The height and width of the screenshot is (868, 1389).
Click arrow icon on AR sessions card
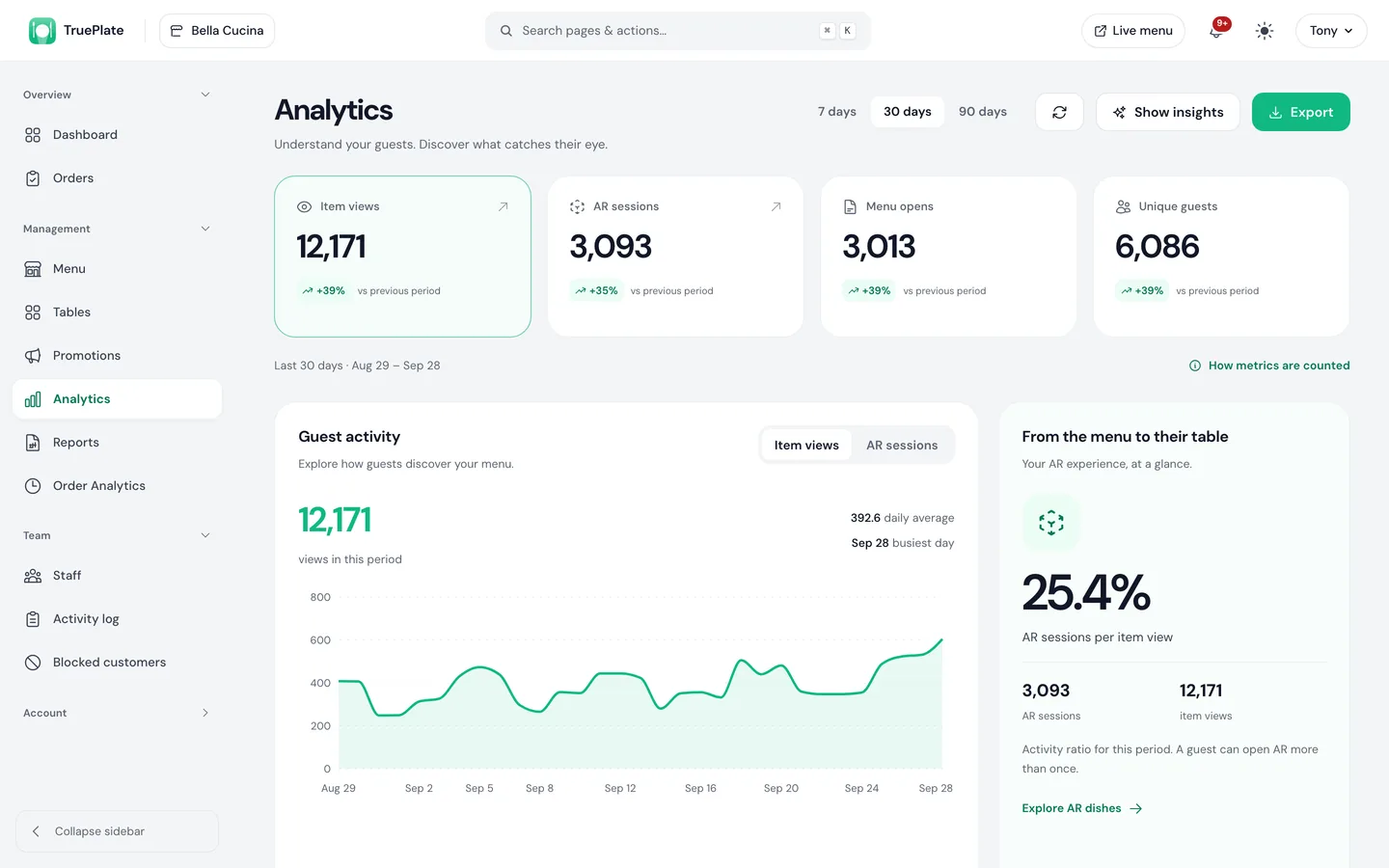776,206
